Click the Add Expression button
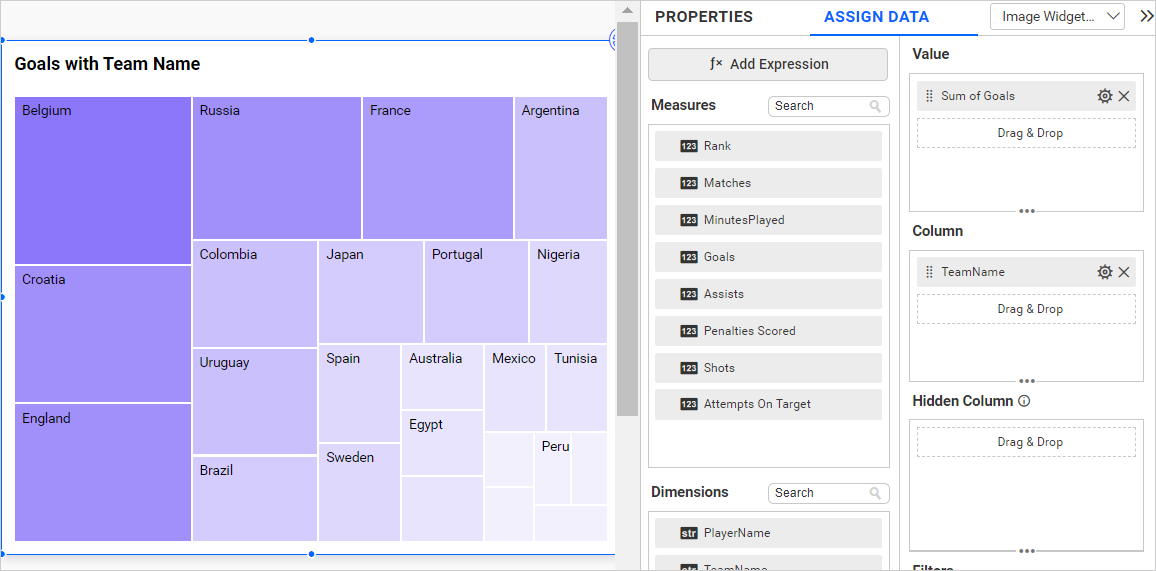Viewport: 1156px width, 571px height. click(768, 64)
